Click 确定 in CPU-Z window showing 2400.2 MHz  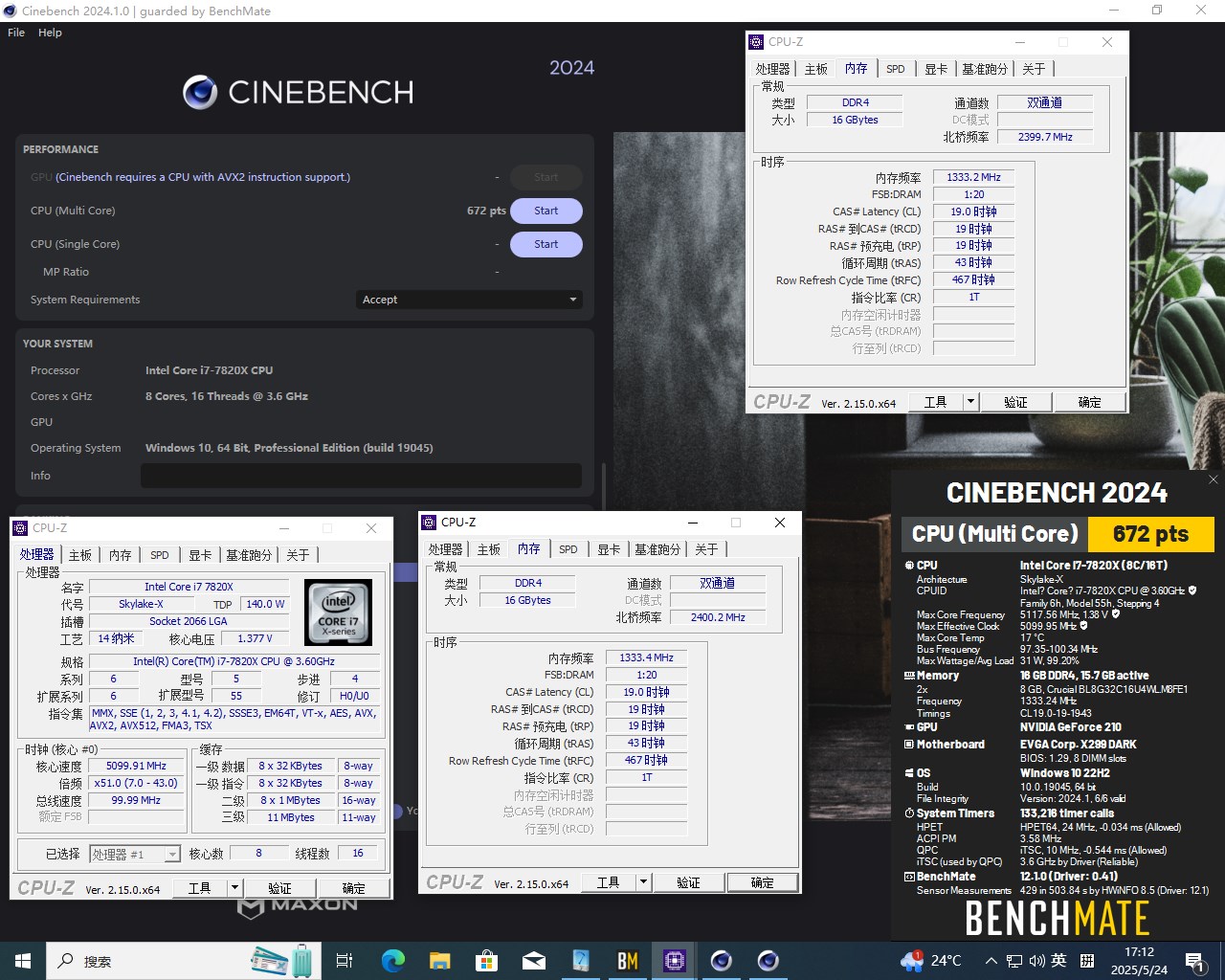point(763,882)
